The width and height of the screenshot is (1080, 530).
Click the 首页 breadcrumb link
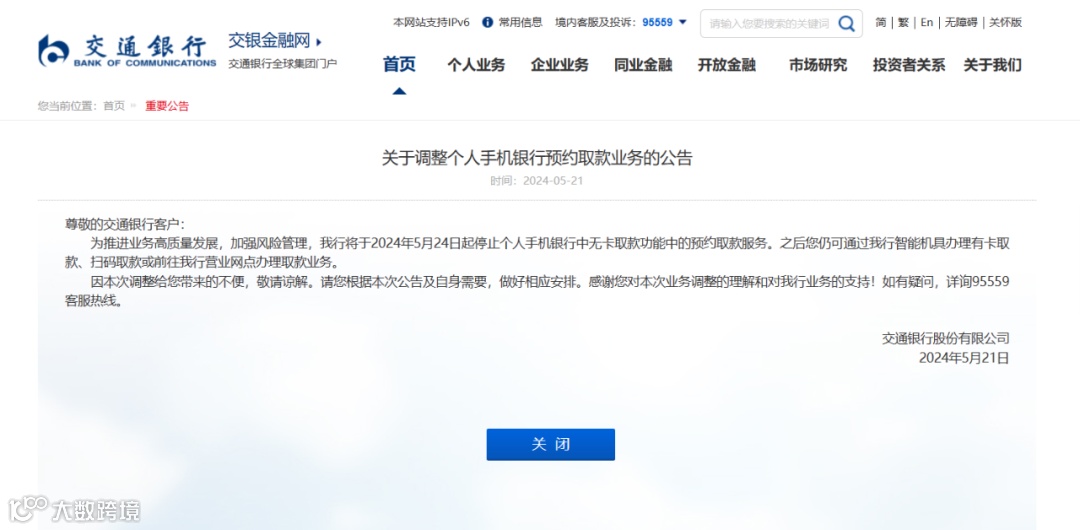[114, 106]
